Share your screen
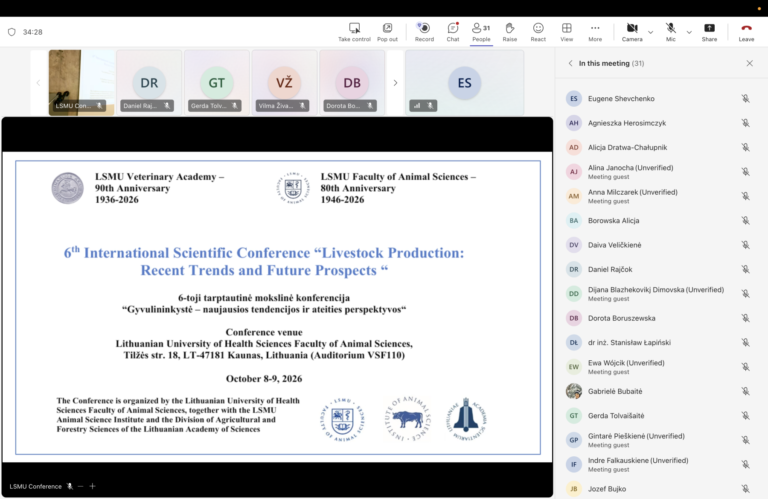The image size is (768, 499). [x=709, y=32]
